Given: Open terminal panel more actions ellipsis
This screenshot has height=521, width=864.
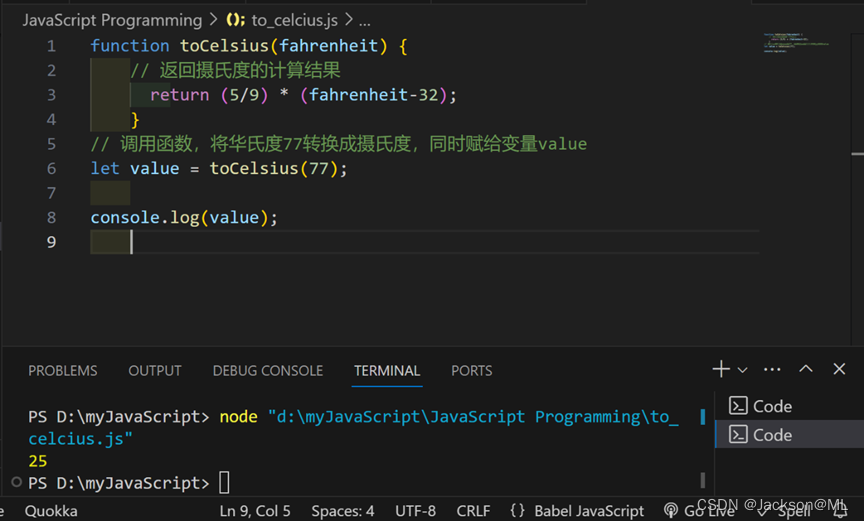Looking at the screenshot, I should (772, 369).
